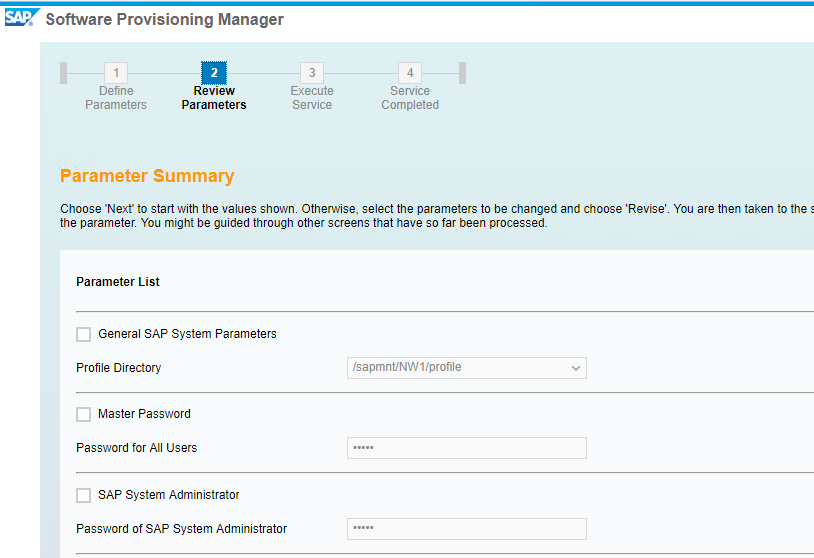Check the General SAP System Parameters checkbox

click(84, 334)
